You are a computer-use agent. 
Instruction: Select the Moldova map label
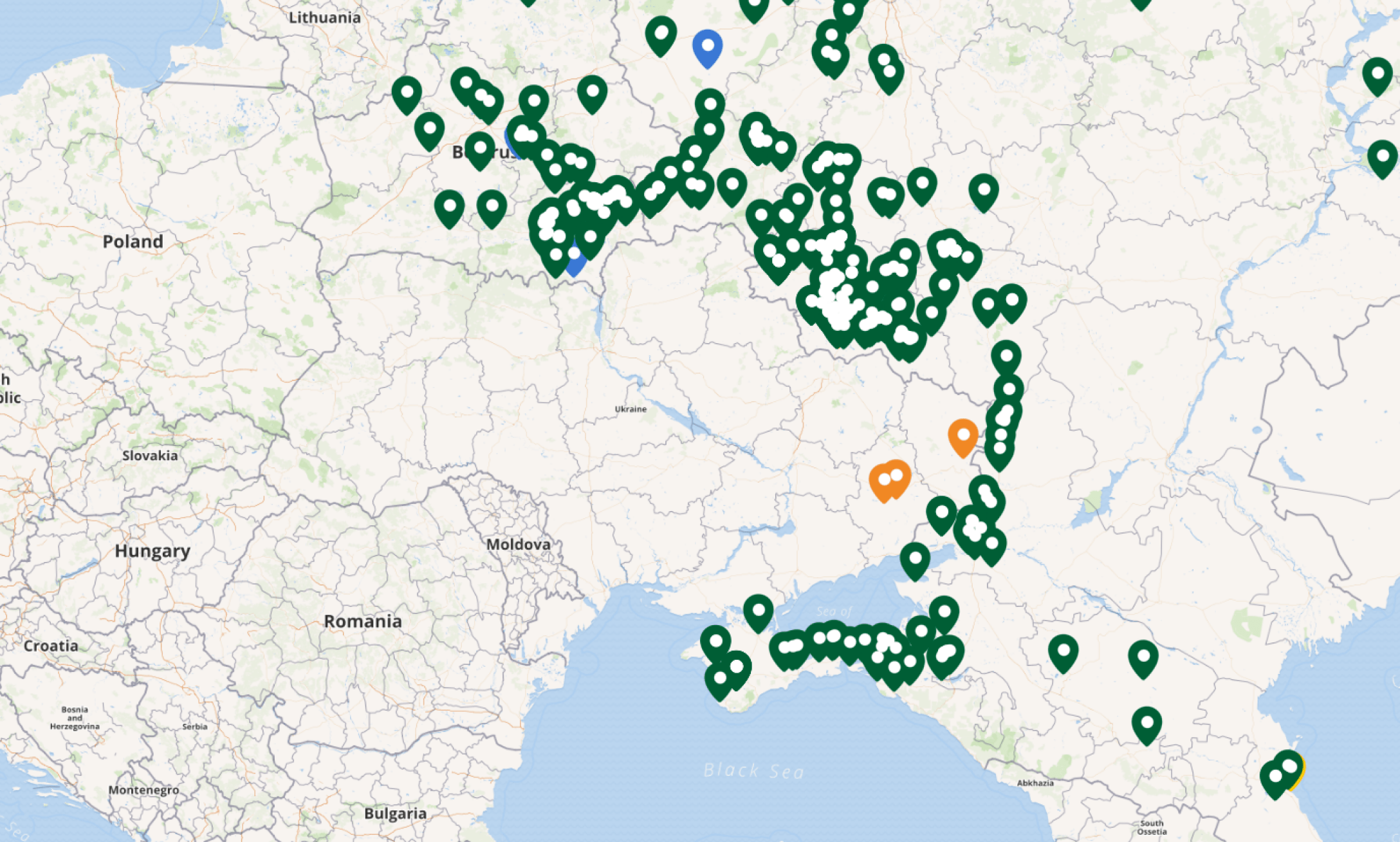(519, 545)
